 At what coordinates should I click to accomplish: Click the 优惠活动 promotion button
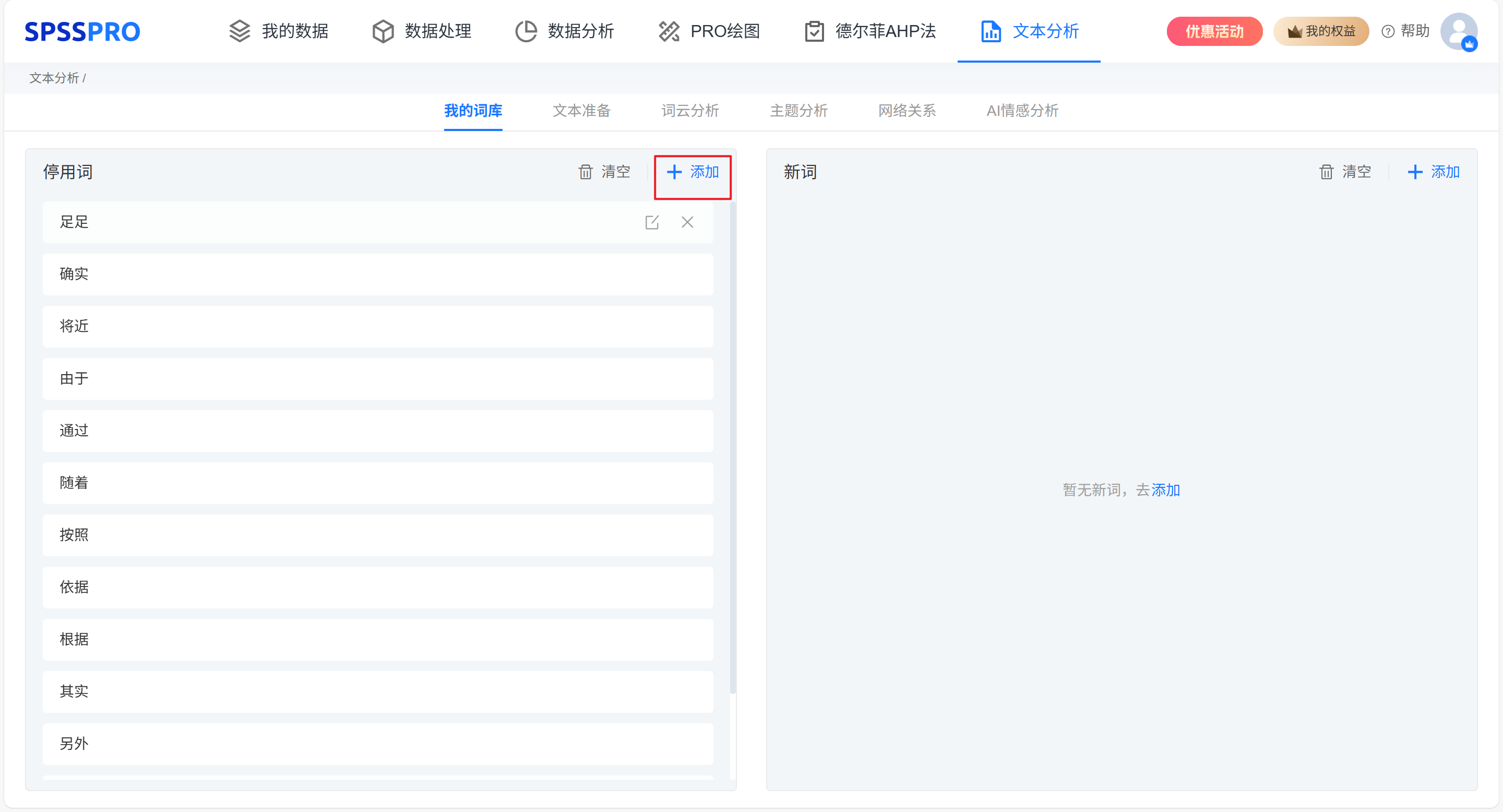pyautogui.click(x=1214, y=31)
